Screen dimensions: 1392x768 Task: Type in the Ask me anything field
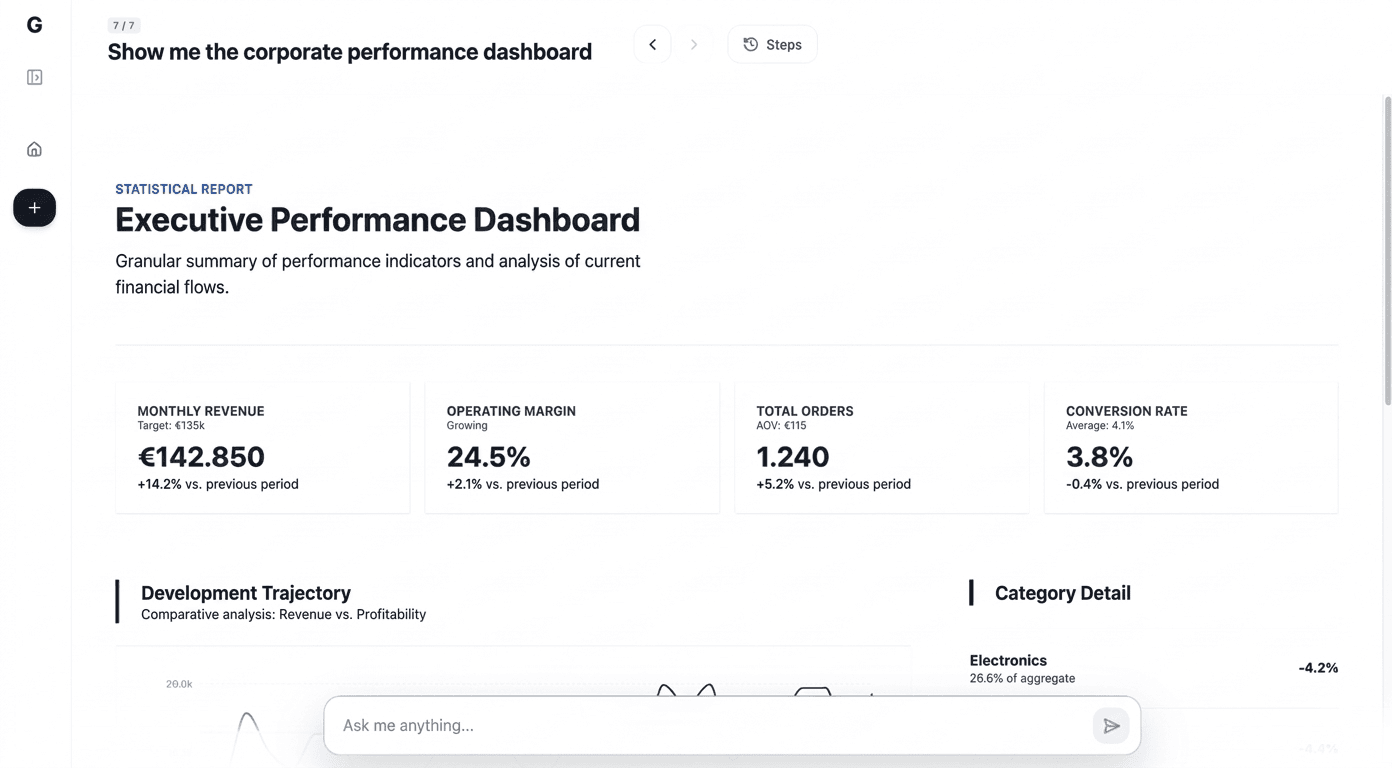point(710,725)
